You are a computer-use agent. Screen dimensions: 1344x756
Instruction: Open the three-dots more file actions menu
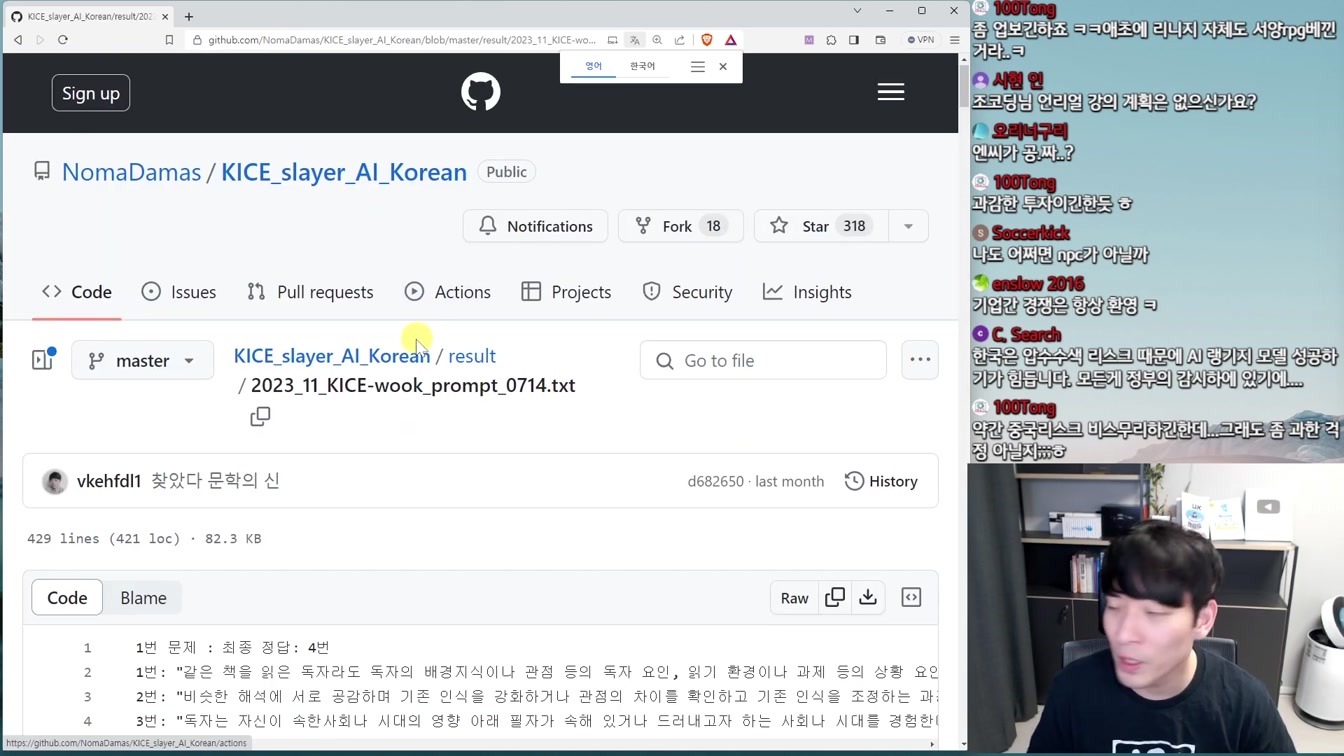point(920,360)
